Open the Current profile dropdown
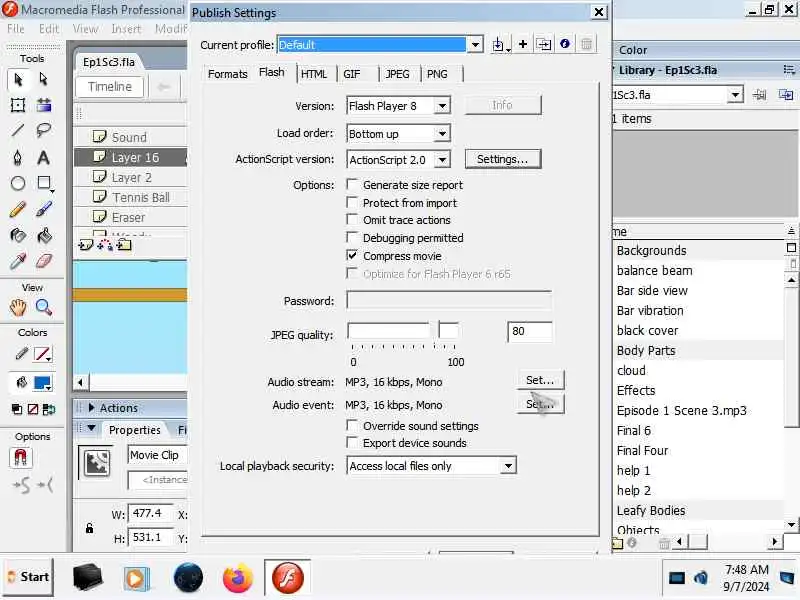This screenshot has width=800, height=600. click(475, 45)
